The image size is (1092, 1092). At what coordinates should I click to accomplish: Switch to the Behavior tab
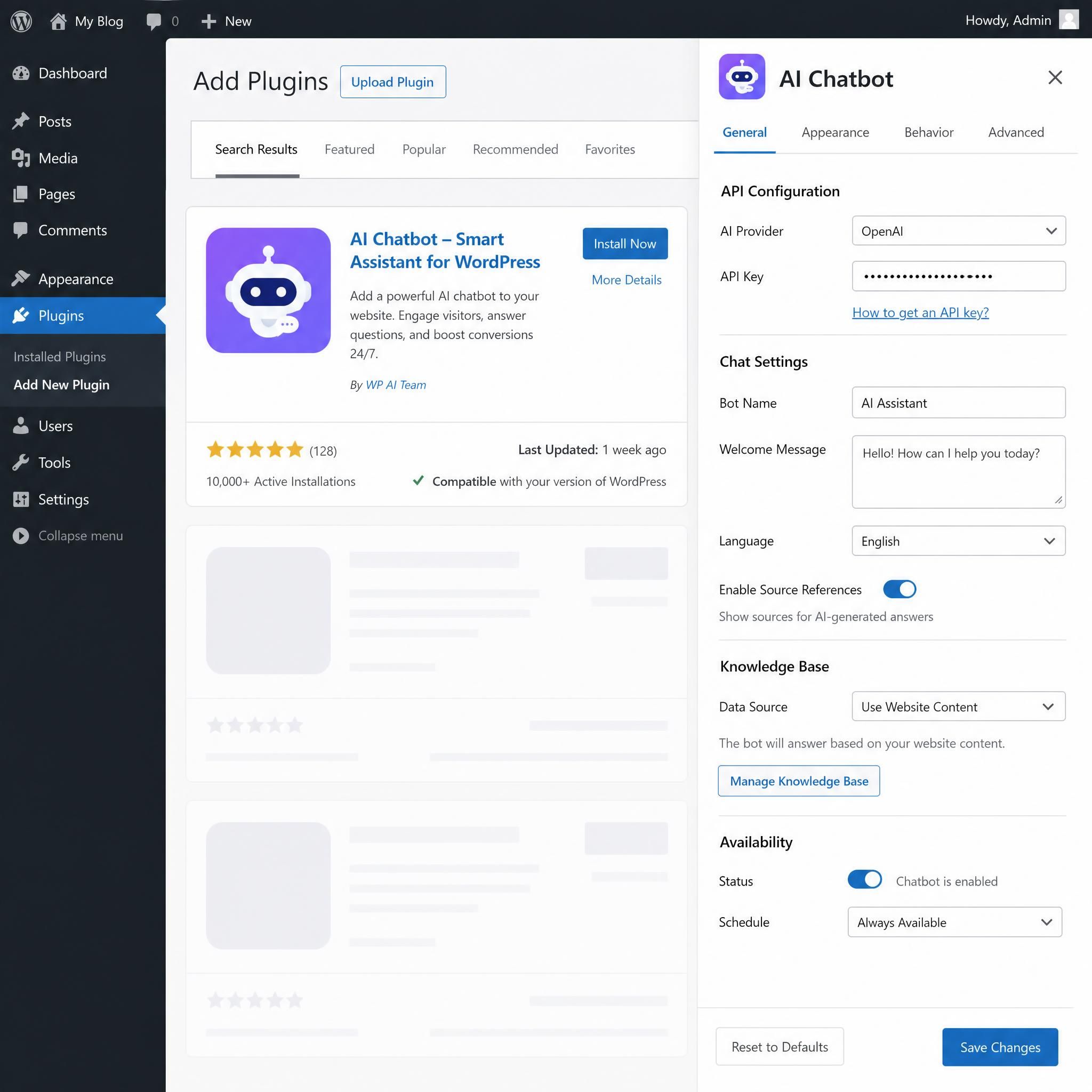929,132
